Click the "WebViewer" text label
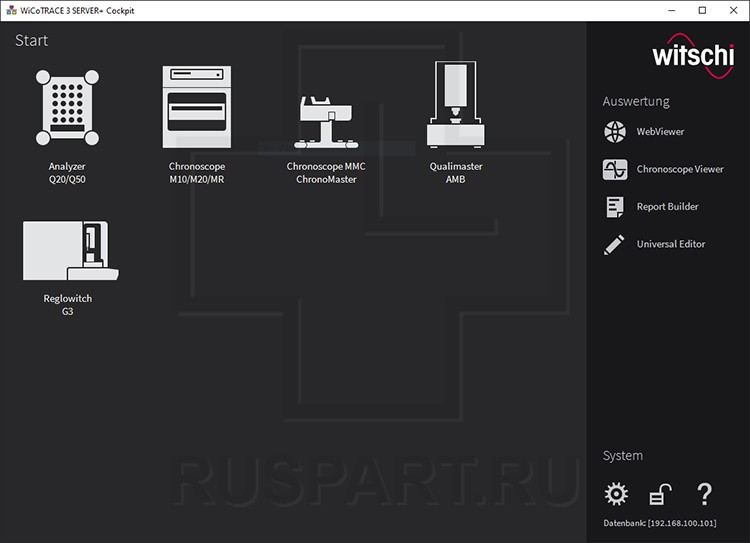 click(660, 131)
